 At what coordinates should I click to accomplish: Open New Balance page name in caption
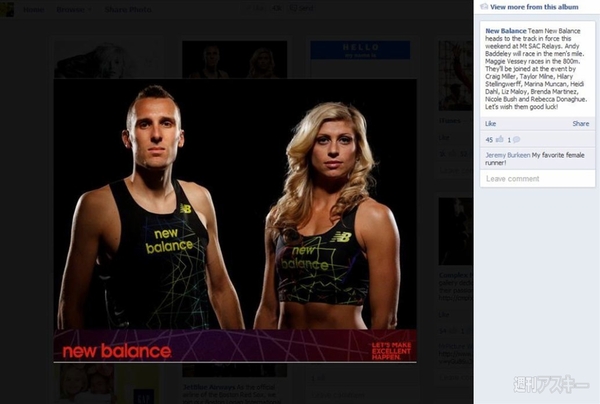[505, 31]
